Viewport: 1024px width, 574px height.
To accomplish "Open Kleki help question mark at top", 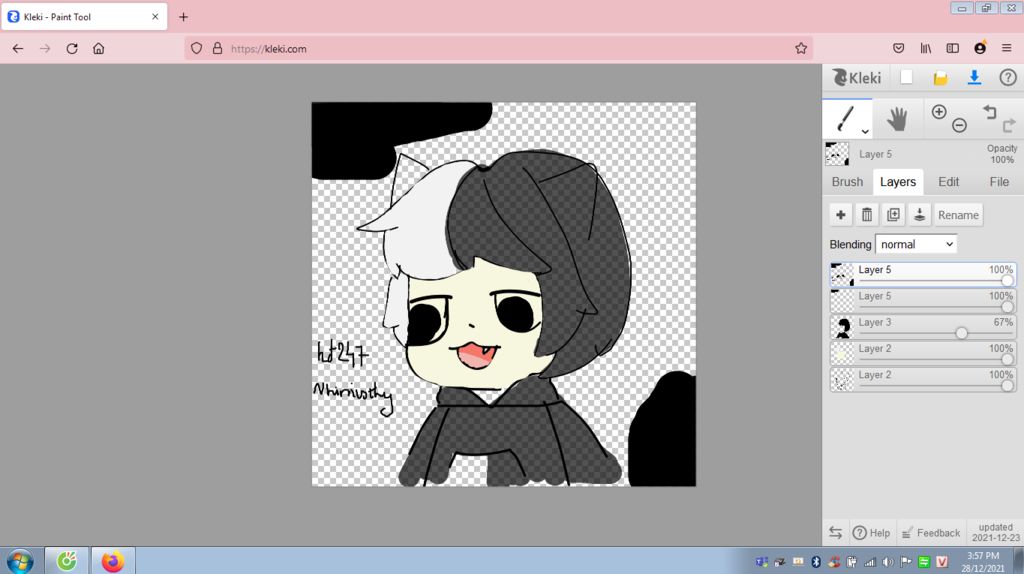I will pyautogui.click(x=1008, y=78).
